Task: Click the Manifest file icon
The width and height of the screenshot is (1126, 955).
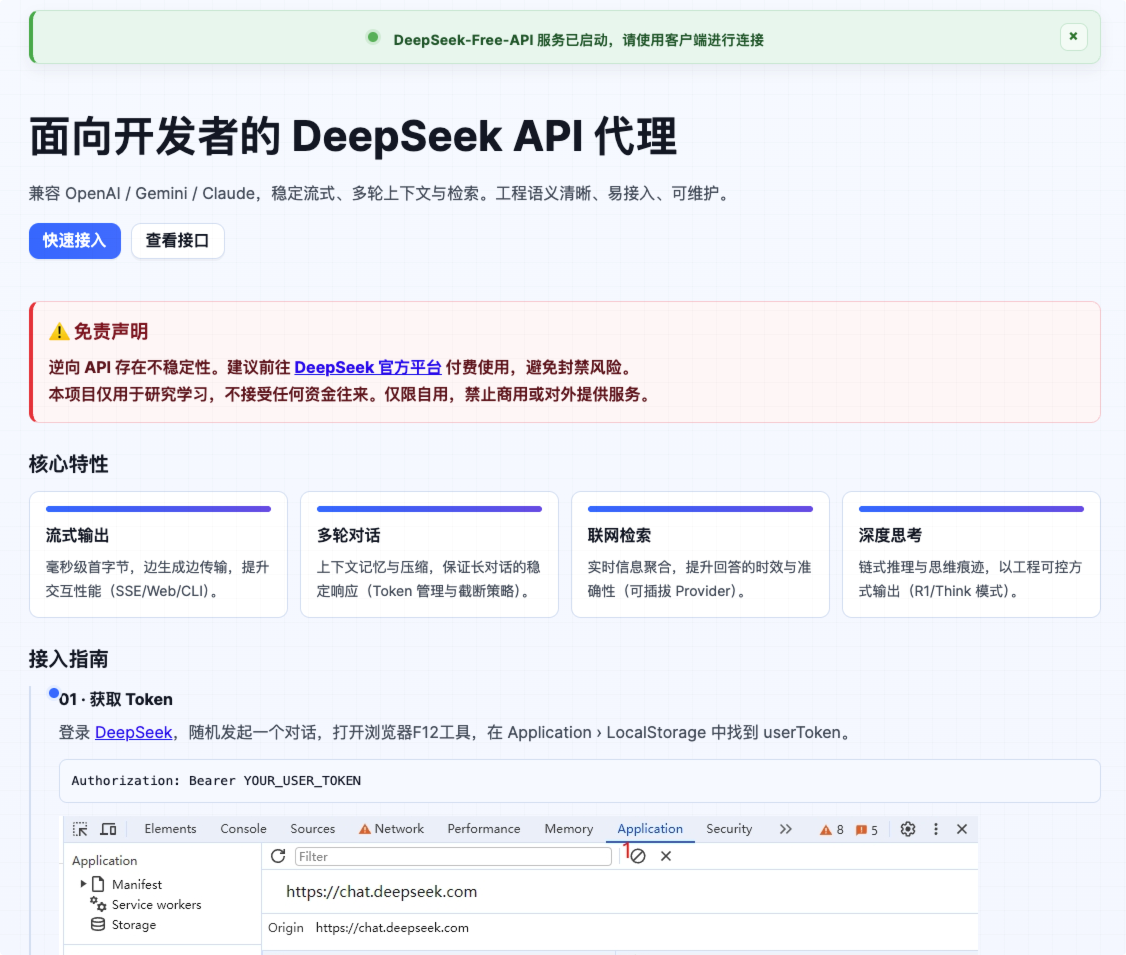Action: coord(98,884)
